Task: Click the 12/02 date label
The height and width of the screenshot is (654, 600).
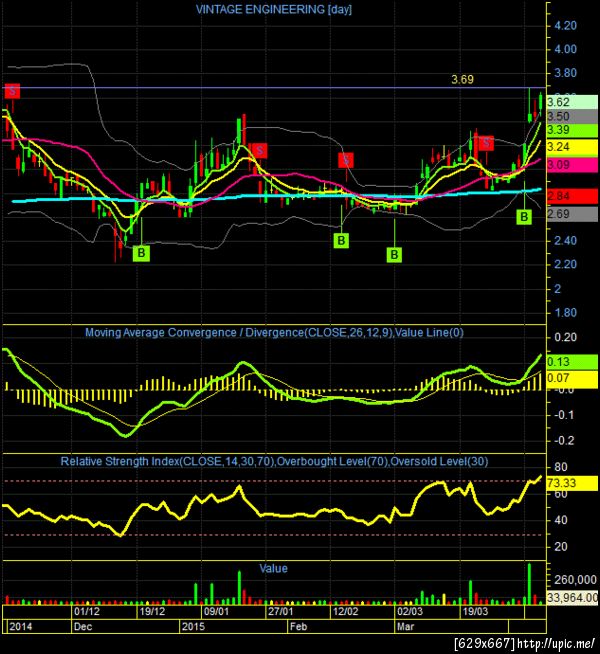Action: point(346,612)
